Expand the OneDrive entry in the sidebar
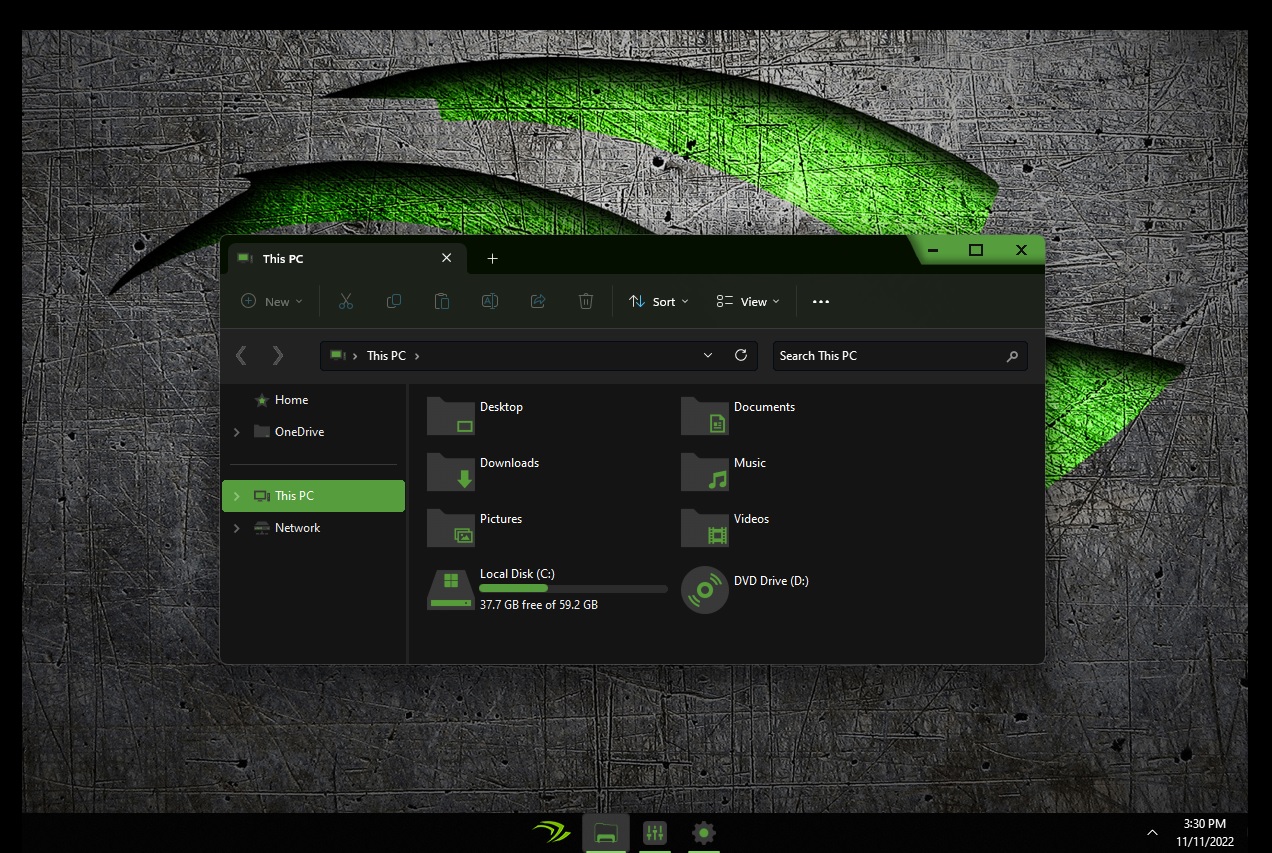Image resolution: width=1272 pixels, height=853 pixels. [237, 432]
